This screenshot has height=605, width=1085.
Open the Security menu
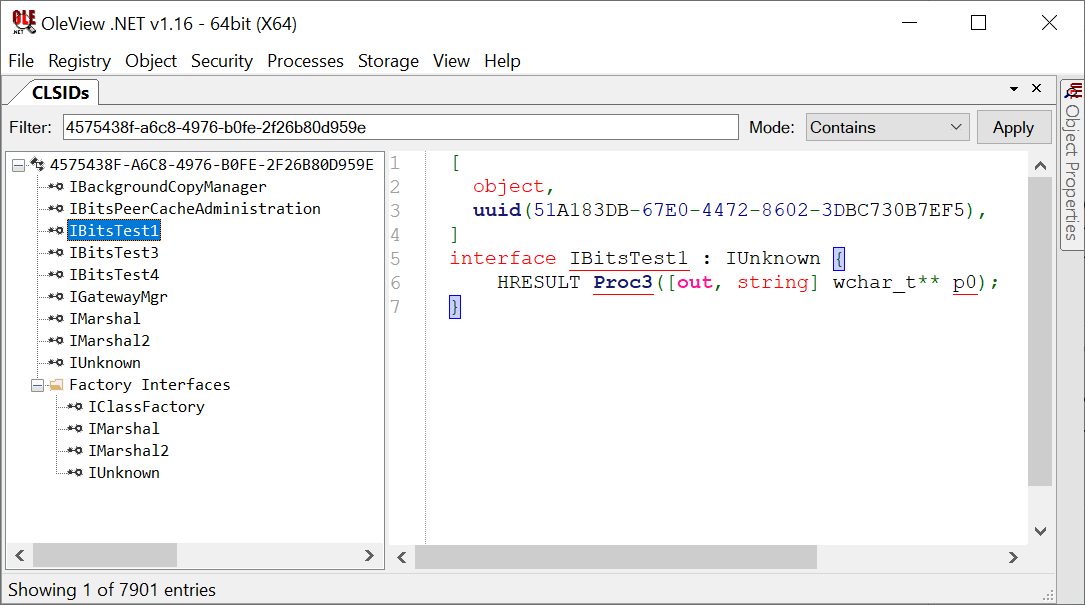point(221,61)
